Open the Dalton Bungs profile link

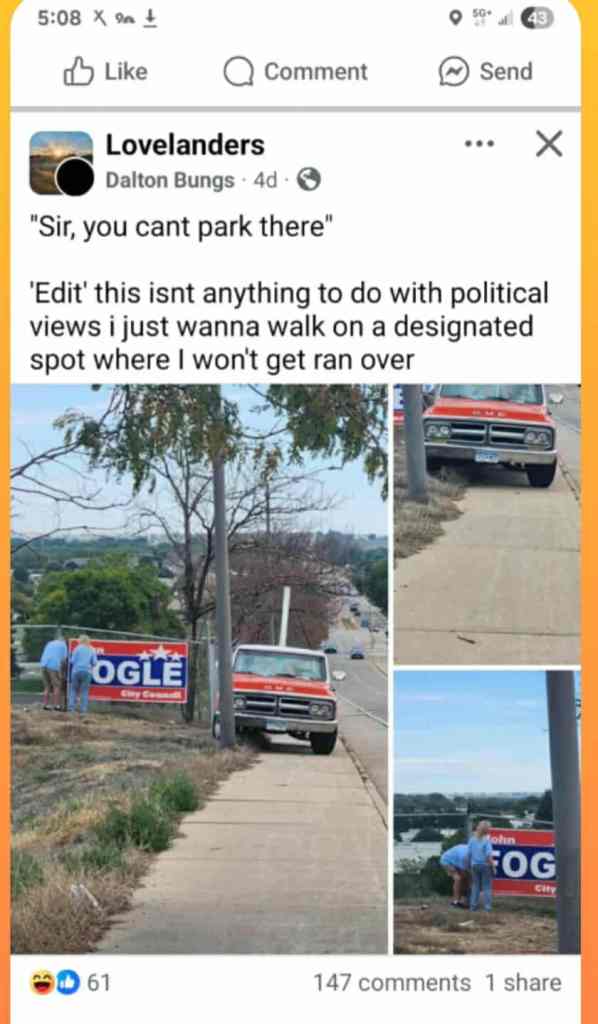point(170,180)
